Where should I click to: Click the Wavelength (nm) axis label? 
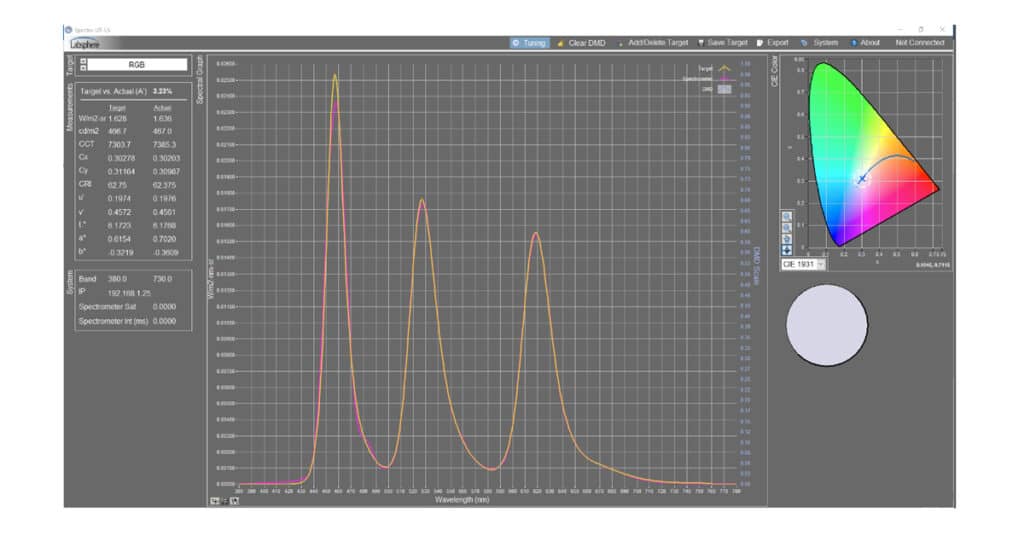click(x=462, y=500)
